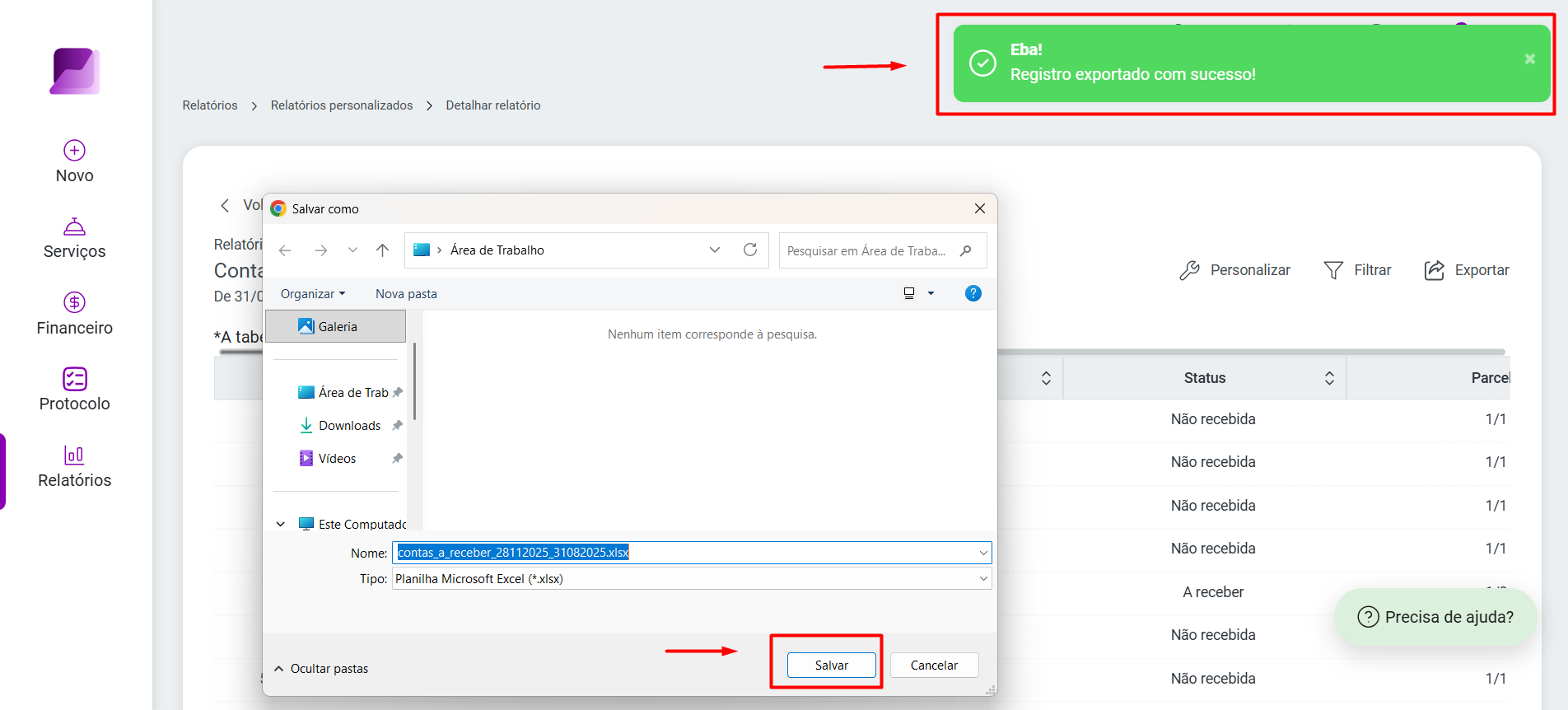This screenshot has height=710, width=1568.
Task: Select Este Computador in navigation pane
Action: (352, 524)
